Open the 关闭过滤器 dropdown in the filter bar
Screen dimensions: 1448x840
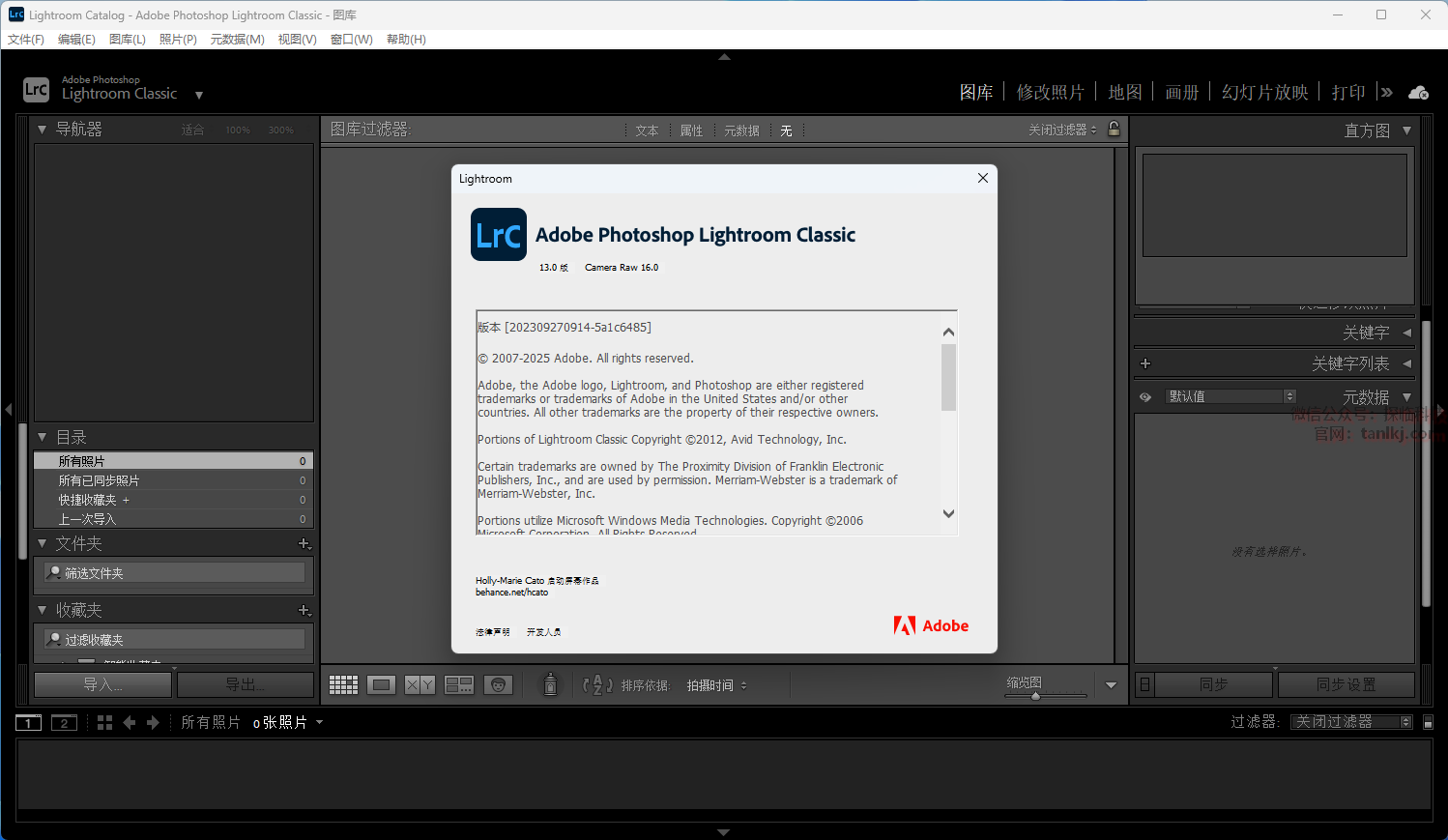coord(1062,130)
